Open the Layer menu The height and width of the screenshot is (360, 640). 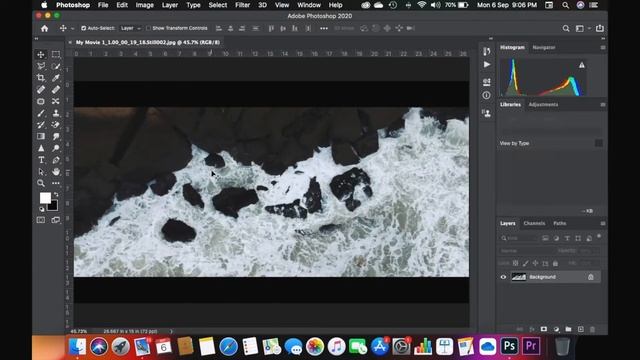pyautogui.click(x=169, y=5)
